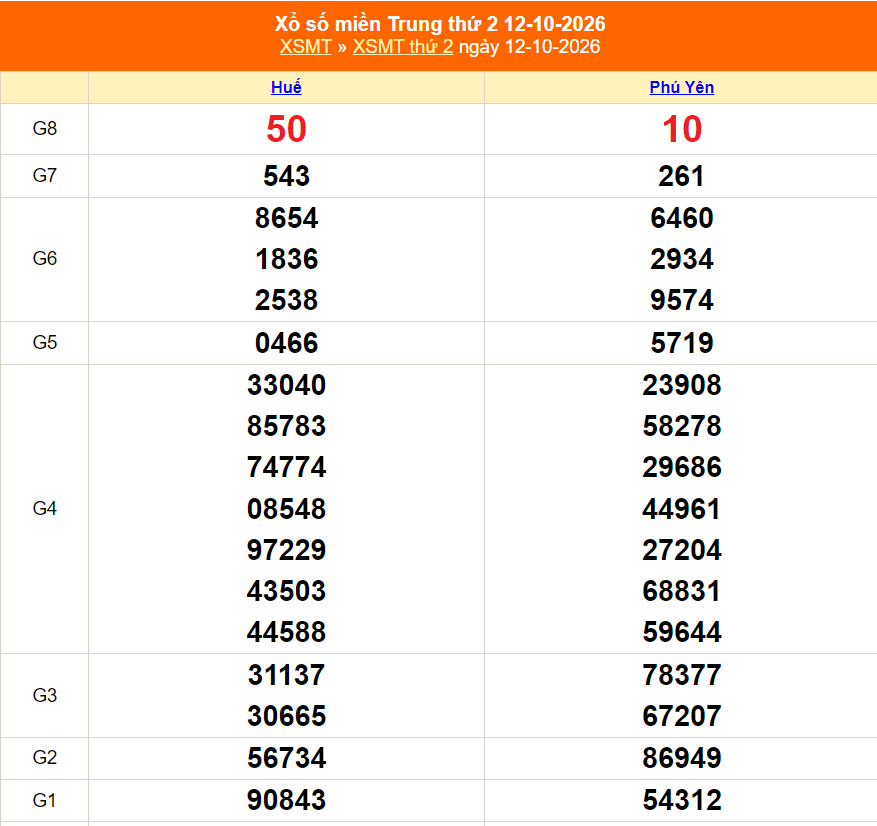Select the G6 number 8654
Screen dimensions: 877x826
286,218
